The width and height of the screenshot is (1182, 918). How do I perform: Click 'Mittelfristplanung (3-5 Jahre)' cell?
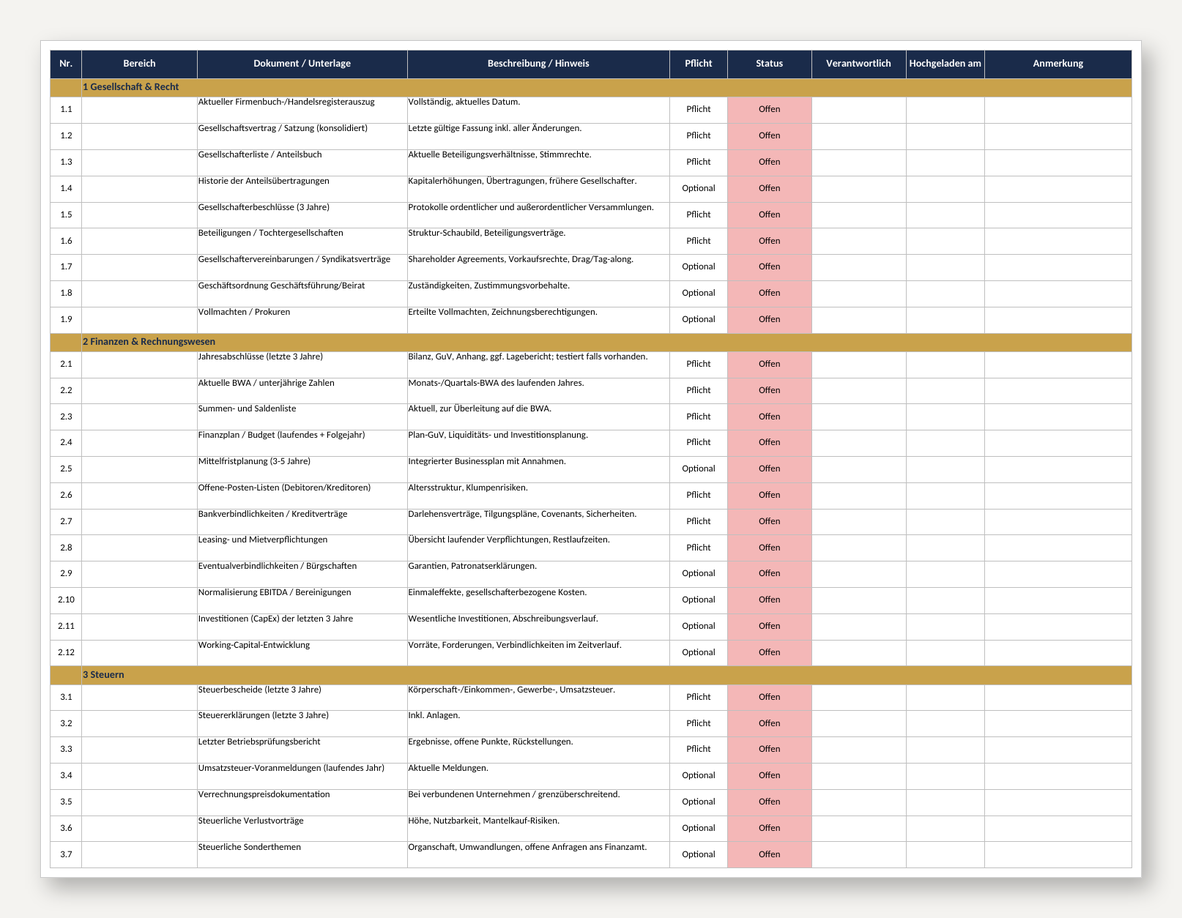coord(302,470)
